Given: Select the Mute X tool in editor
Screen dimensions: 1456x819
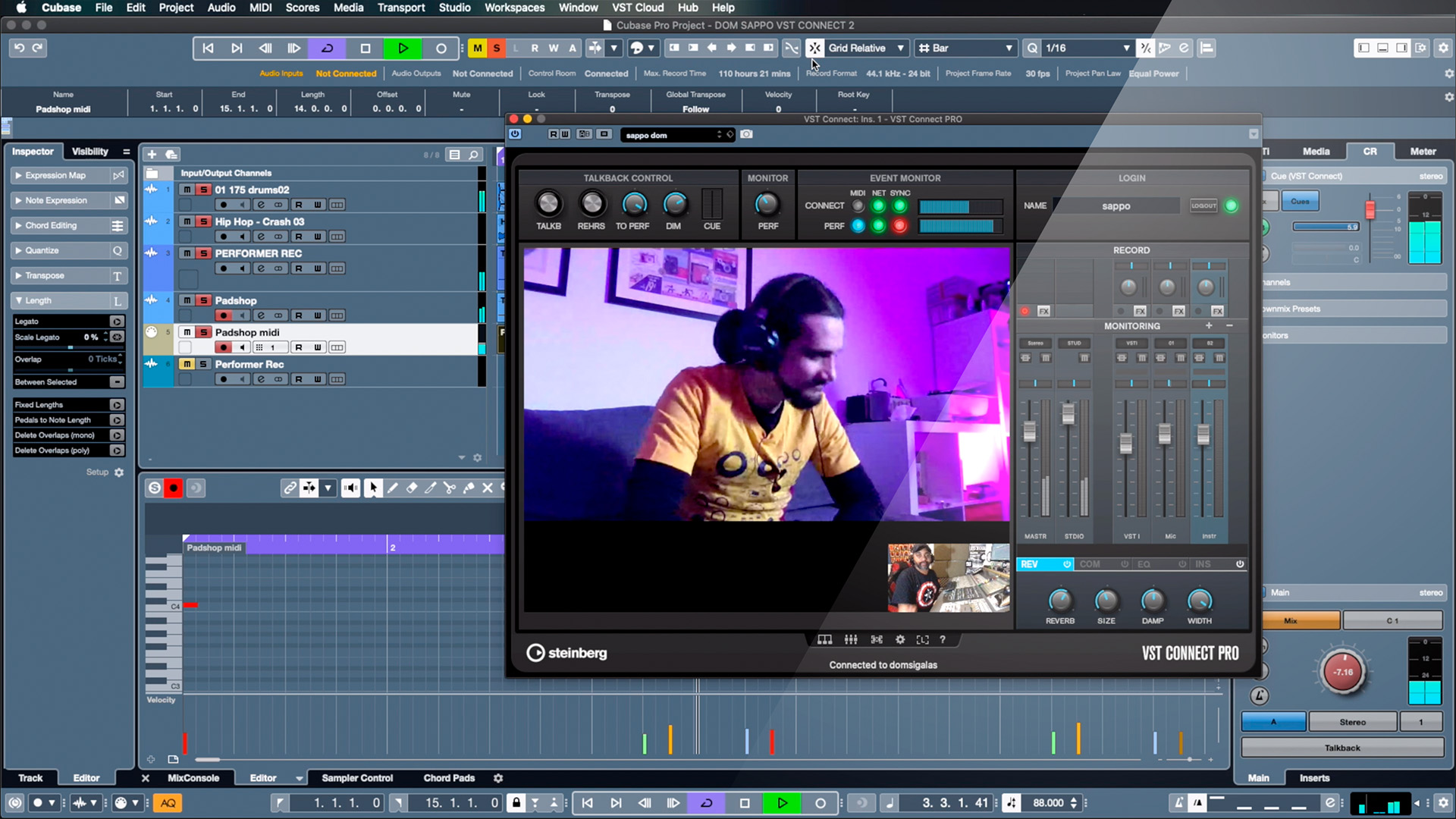Looking at the screenshot, I should 488,488.
